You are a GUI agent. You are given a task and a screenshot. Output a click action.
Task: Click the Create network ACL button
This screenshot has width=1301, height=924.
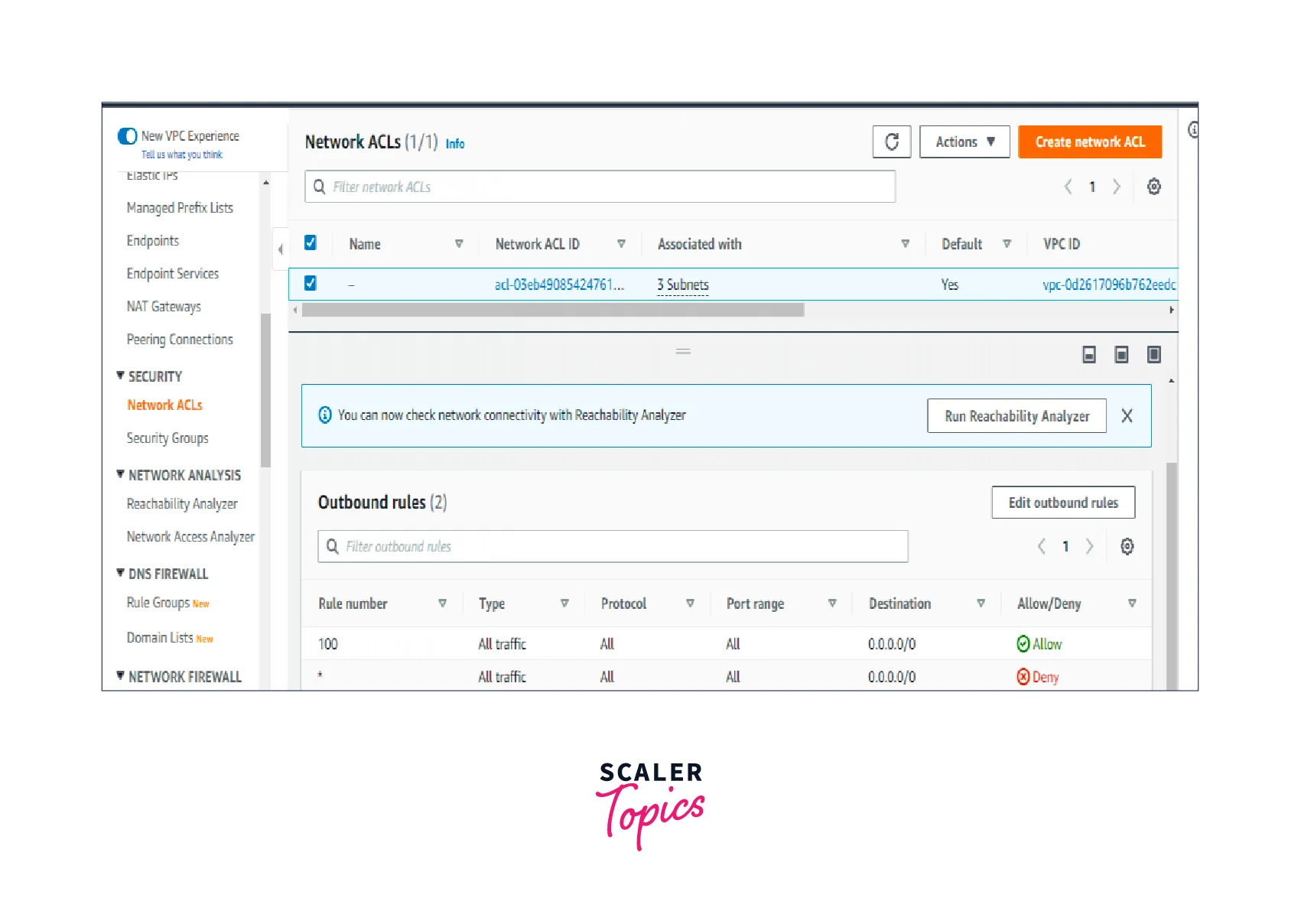(1089, 142)
